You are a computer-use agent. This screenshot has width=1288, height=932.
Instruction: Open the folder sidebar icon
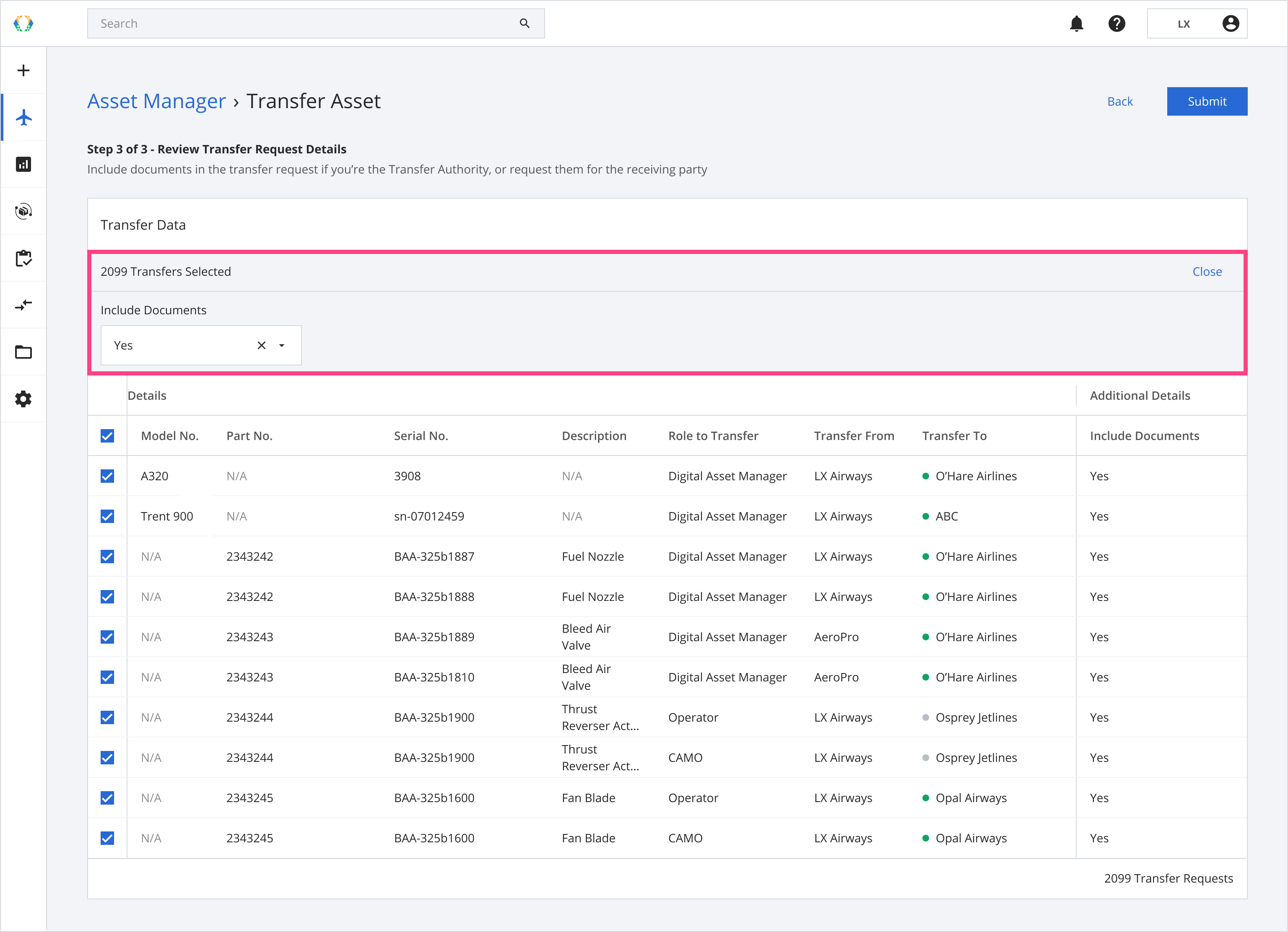pyautogui.click(x=23, y=352)
